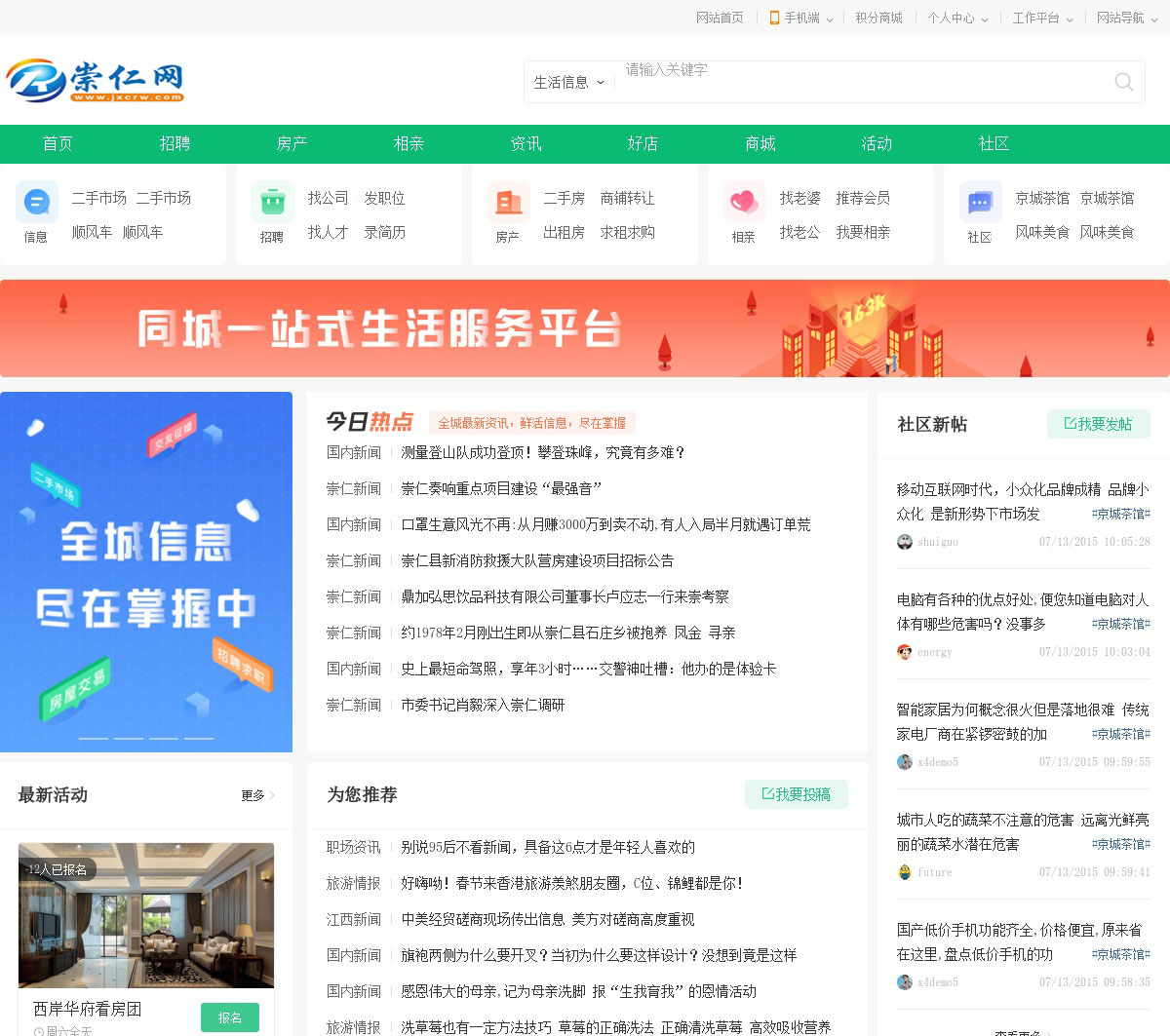1170x1036 pixels.
Task: Open the 房产 orange building icon
Action: point(508,203)
